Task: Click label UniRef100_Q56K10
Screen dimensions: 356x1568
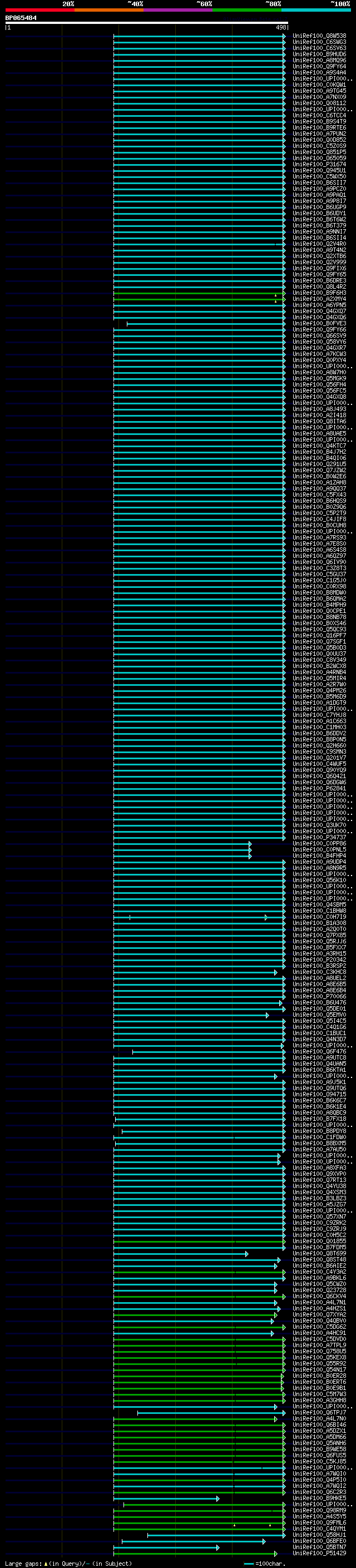Action: pos(319,880)
